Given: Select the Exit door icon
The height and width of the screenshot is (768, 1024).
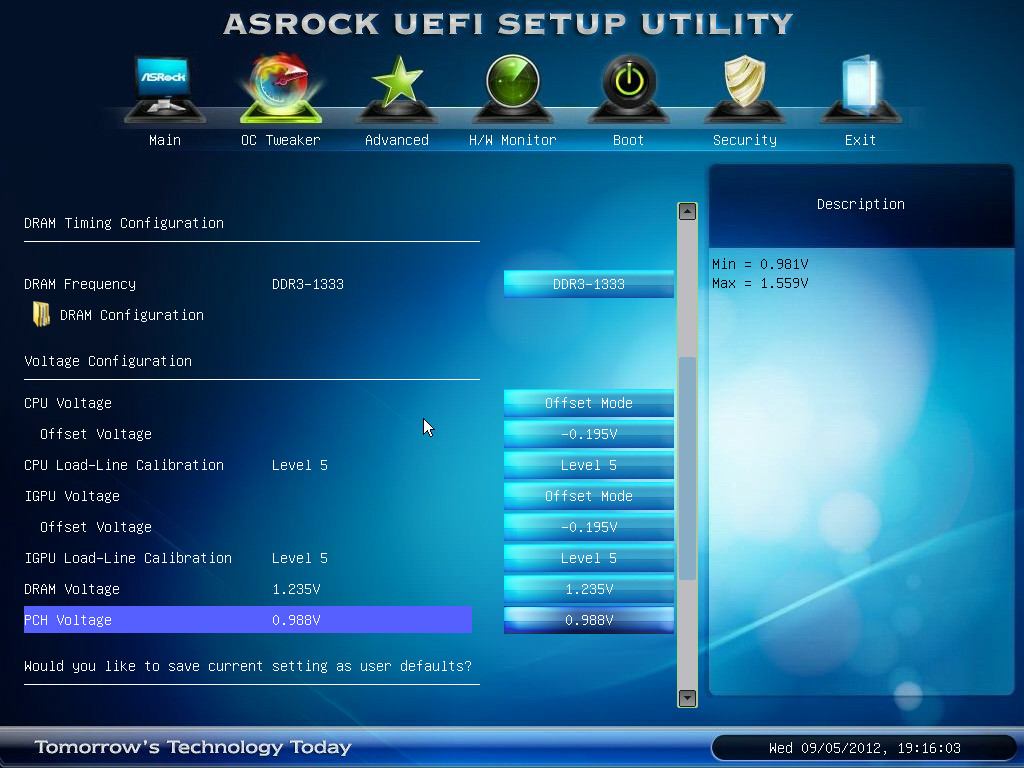Looking at the screenshot, I should pyautogui.click(x=861, y=88).
